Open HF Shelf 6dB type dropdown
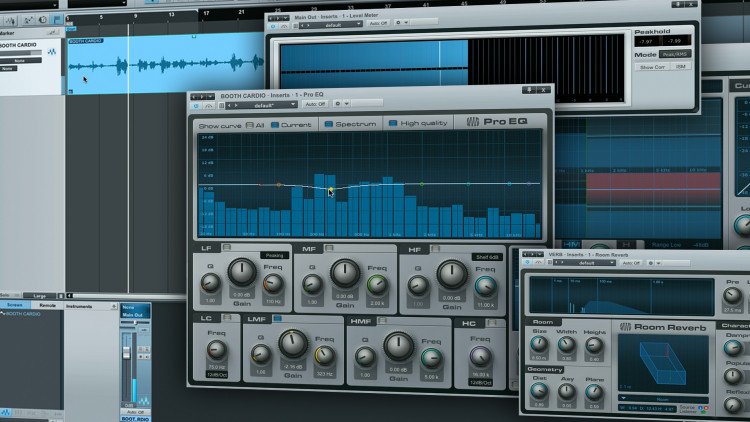The image size is (750, 422). pyautogui.click(x=487, y=257)
